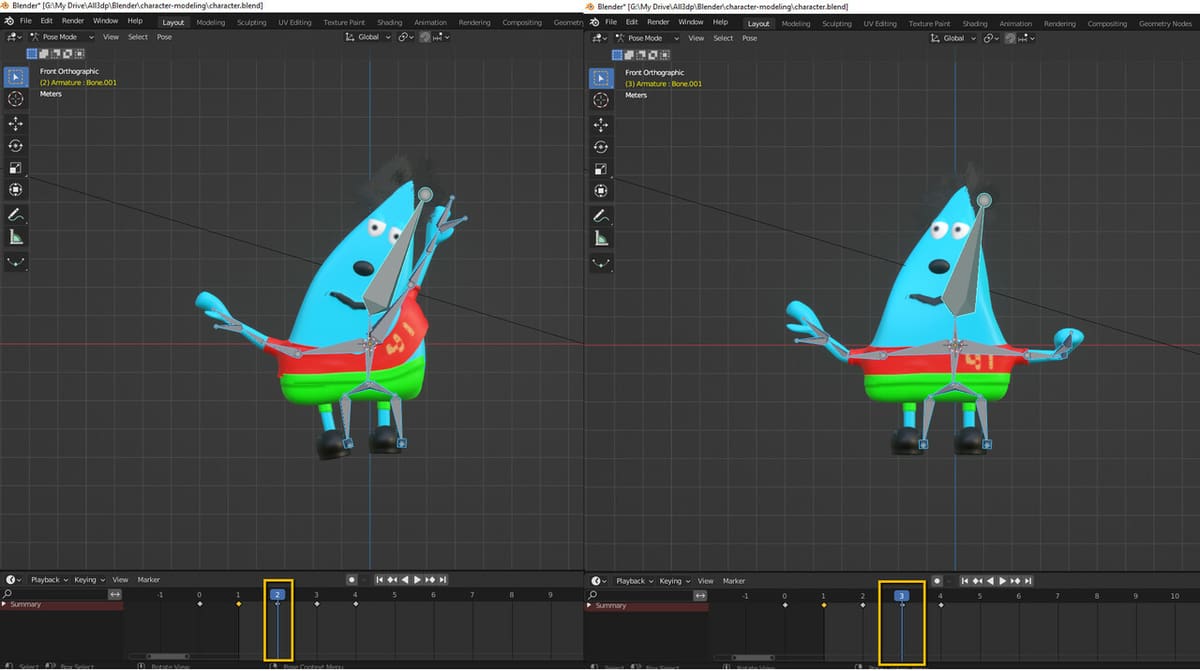Enable 'set new selection' mode in right window
1200x671 pixels.
click(x=617, y=53)
